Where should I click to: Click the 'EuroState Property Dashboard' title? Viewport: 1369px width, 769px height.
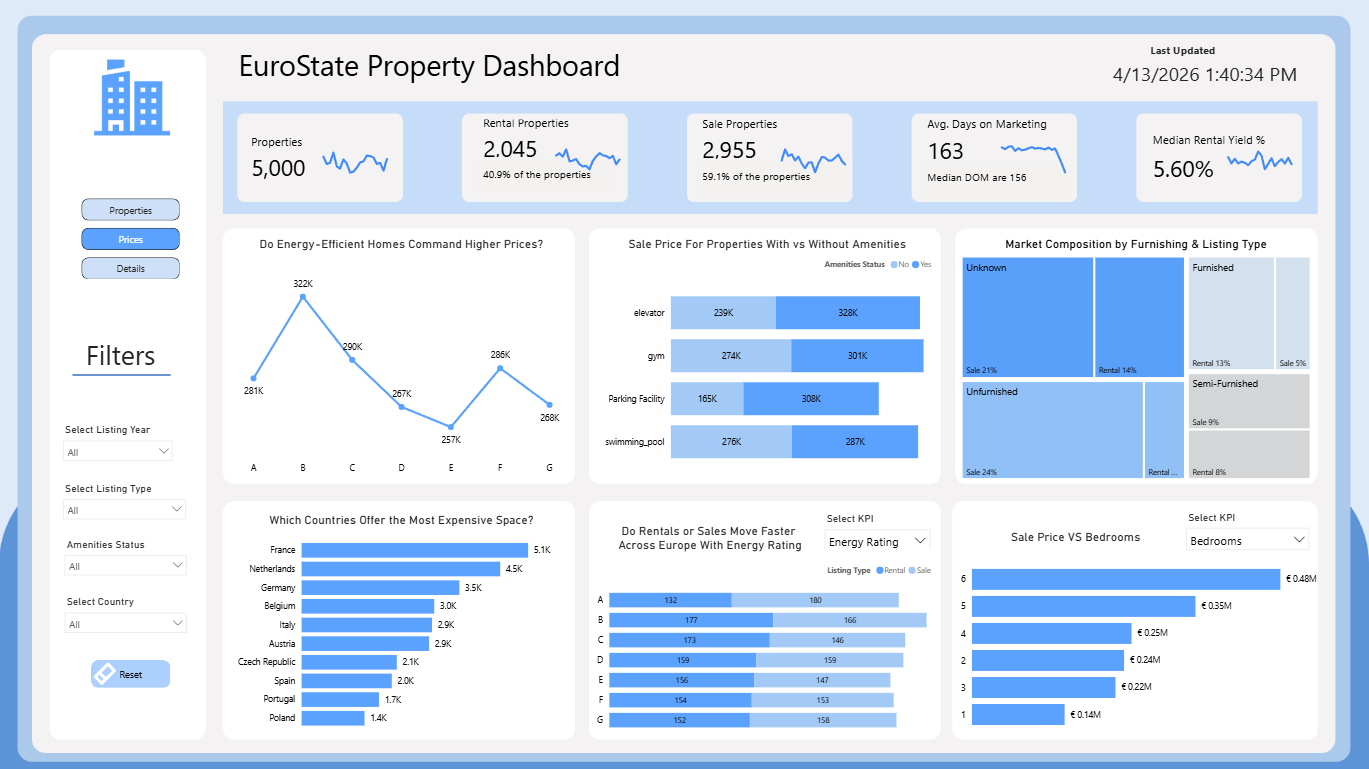point(429,67)
